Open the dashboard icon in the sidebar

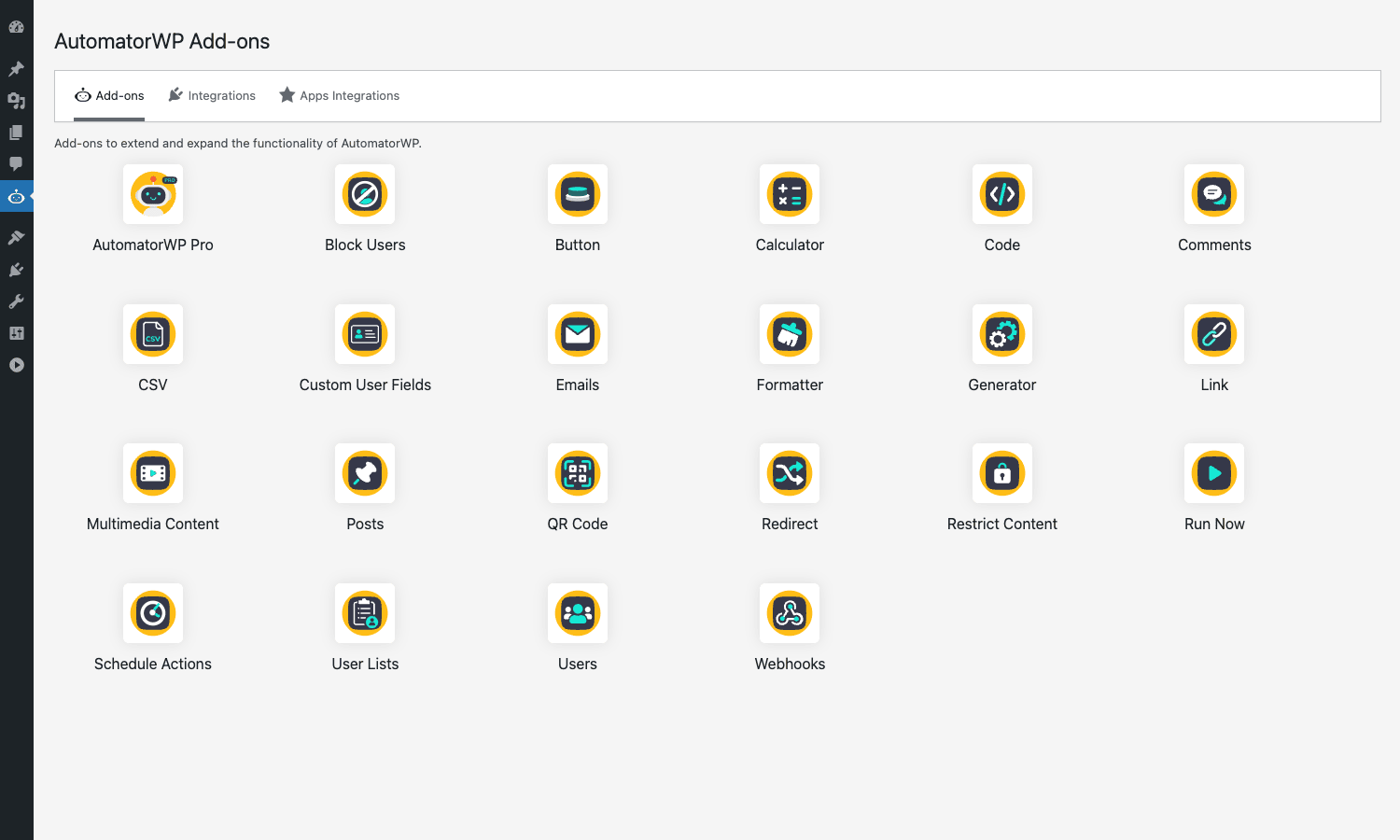16,27
